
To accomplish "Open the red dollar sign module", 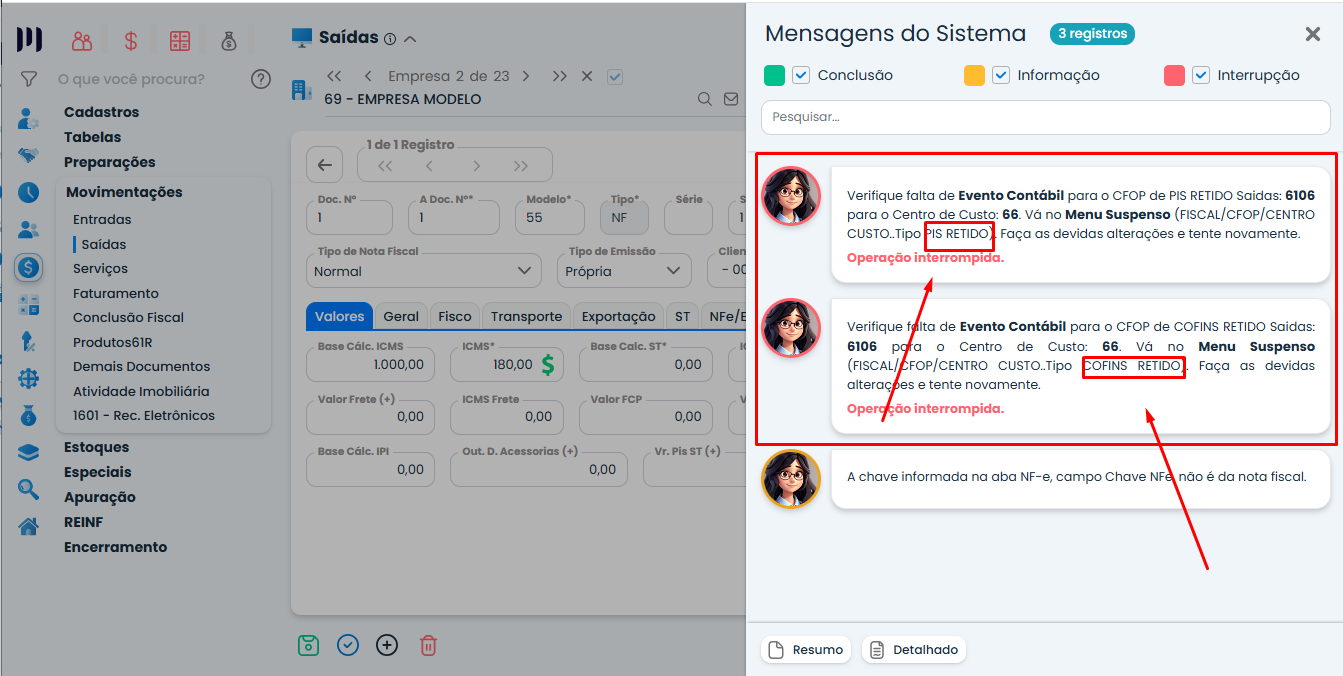I will click(x=131, y=41).
